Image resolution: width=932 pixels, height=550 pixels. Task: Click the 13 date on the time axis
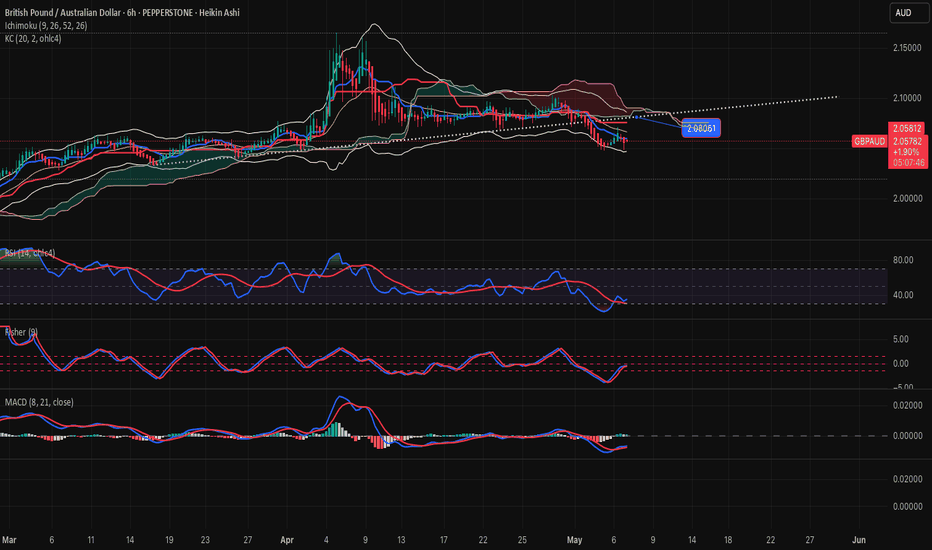click(401, 540)
